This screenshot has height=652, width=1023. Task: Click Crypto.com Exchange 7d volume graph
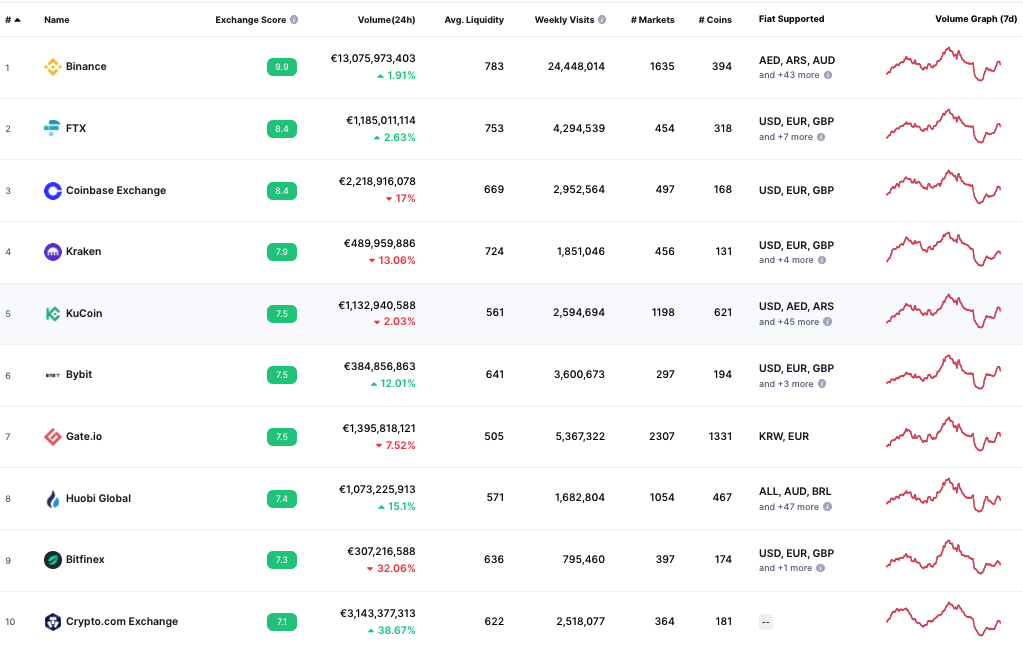943,619
